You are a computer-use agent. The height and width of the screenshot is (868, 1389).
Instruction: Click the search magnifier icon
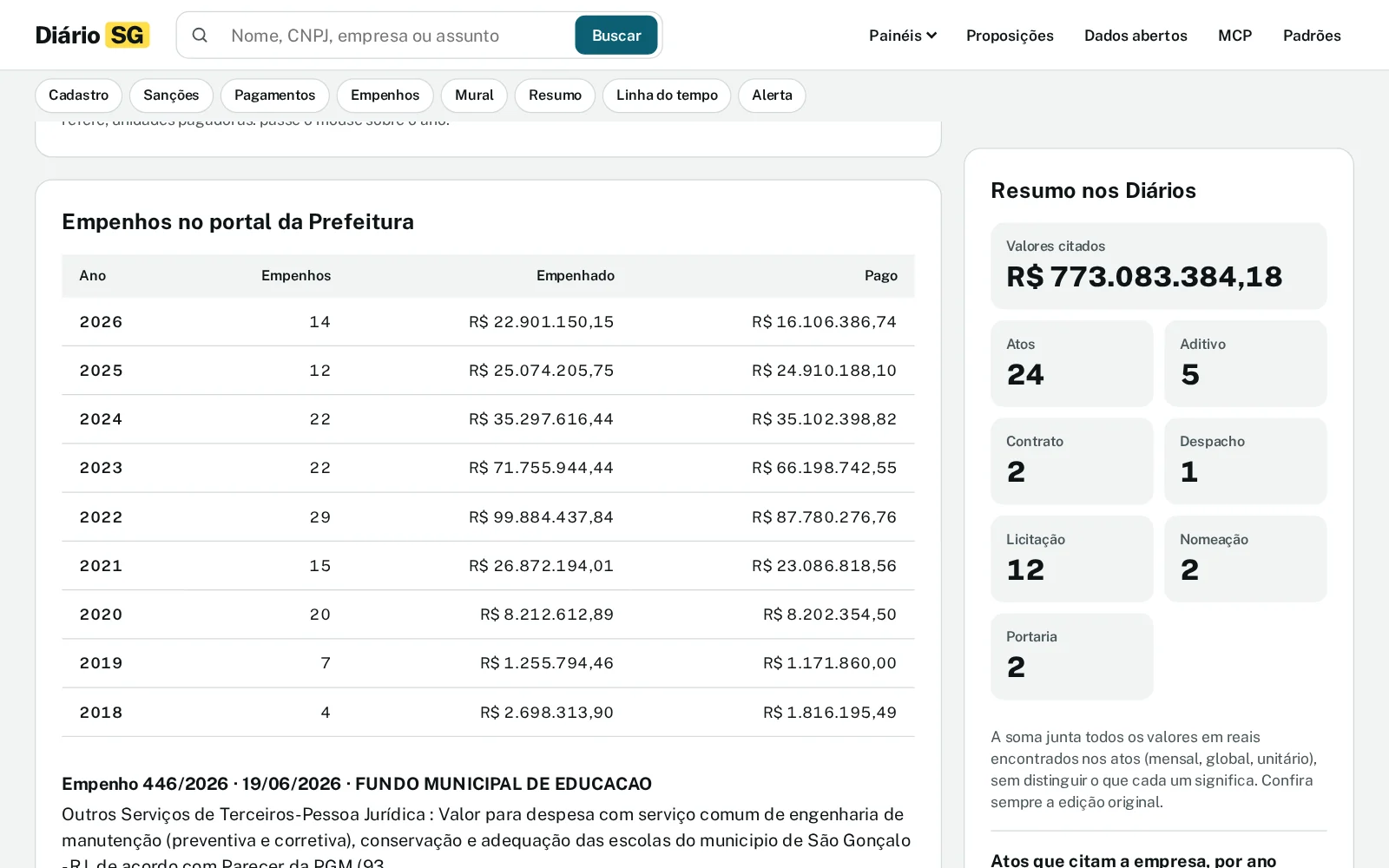tap(200, 36)
